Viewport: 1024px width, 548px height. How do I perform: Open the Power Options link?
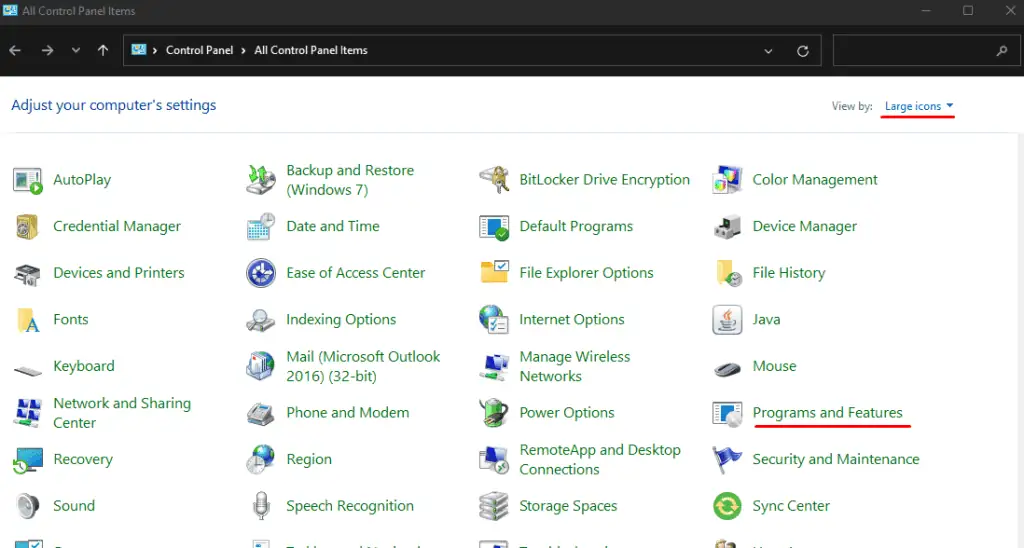click(x=567, y=413)
